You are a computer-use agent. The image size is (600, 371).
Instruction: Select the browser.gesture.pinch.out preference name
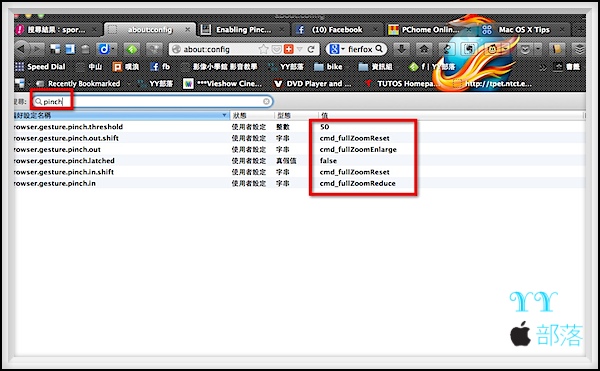pyautogui.click(x=57, y=149)
